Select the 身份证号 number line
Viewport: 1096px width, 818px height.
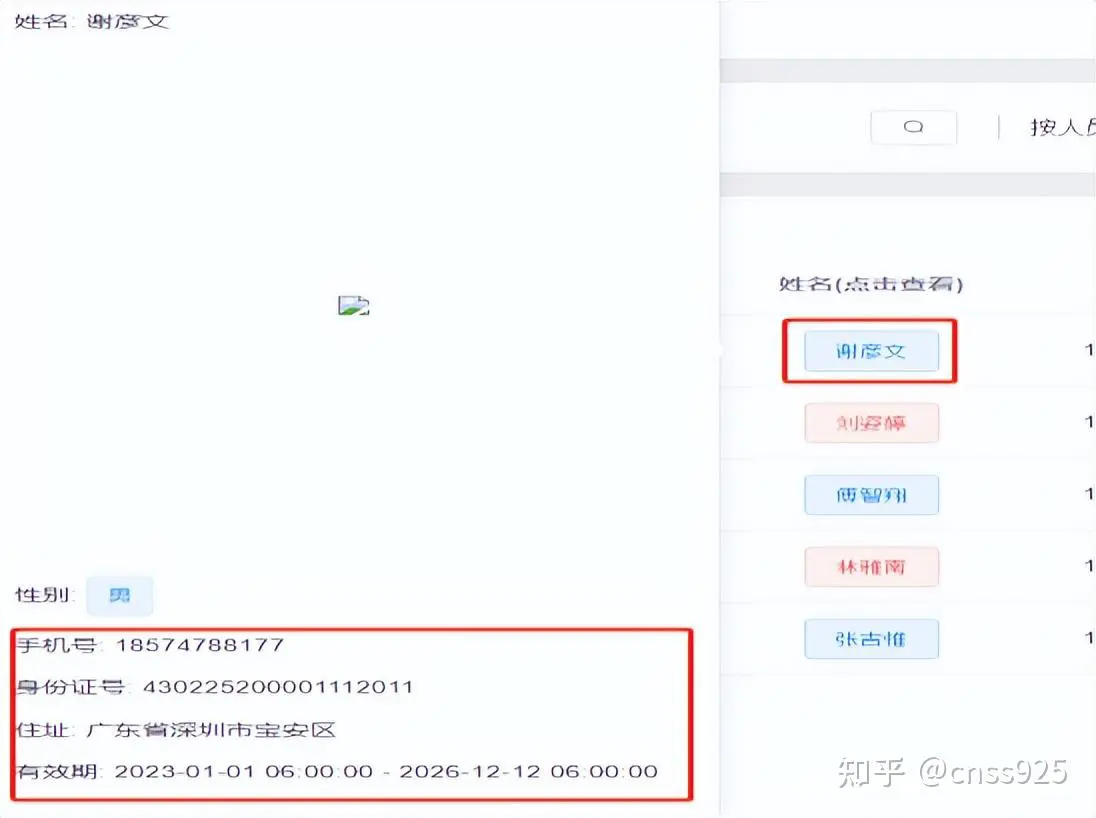tap(215, 687)
